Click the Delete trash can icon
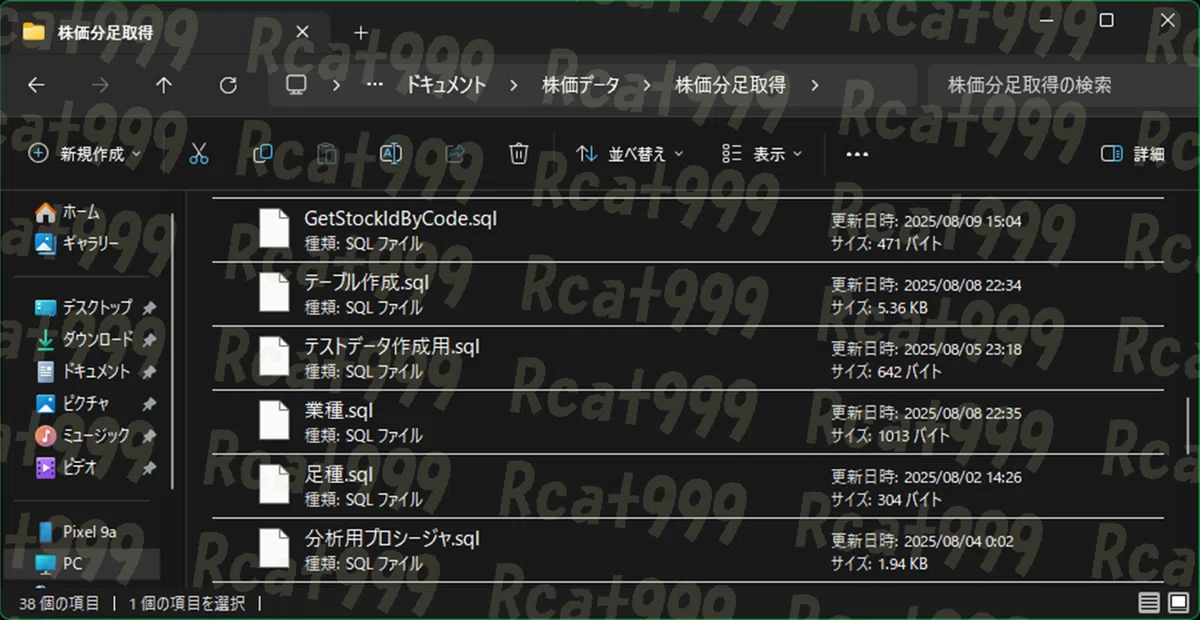 [518, 154]
